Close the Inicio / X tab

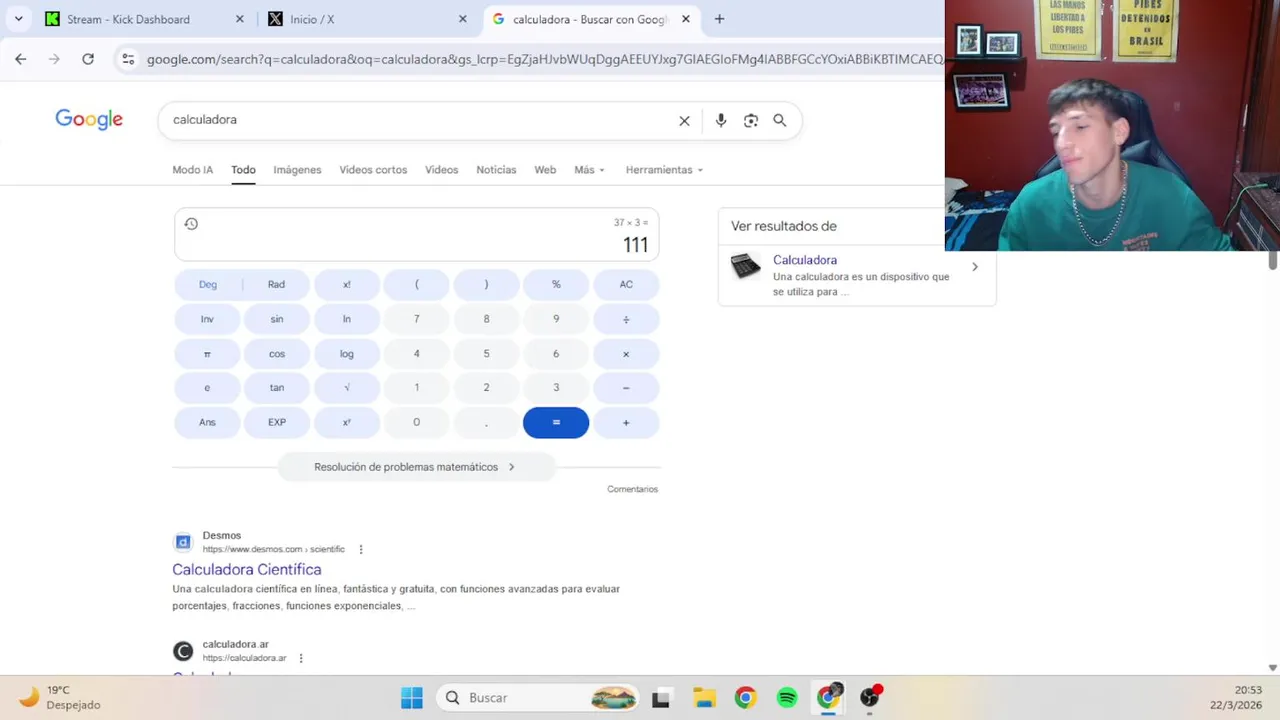pyautogui.click(x=462, y=19)
